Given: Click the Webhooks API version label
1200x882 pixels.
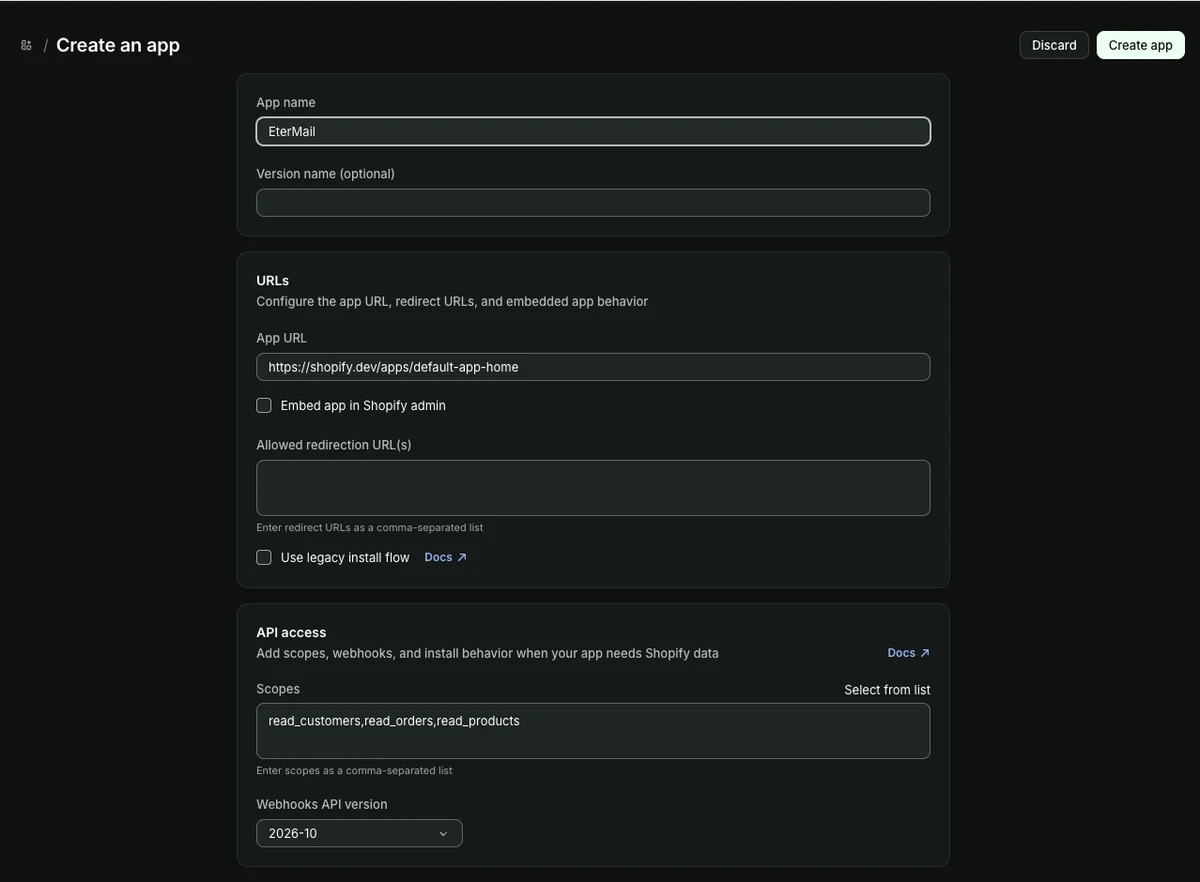Looking at the screenshot, I should pyautogui.click(x=322, y=804).
